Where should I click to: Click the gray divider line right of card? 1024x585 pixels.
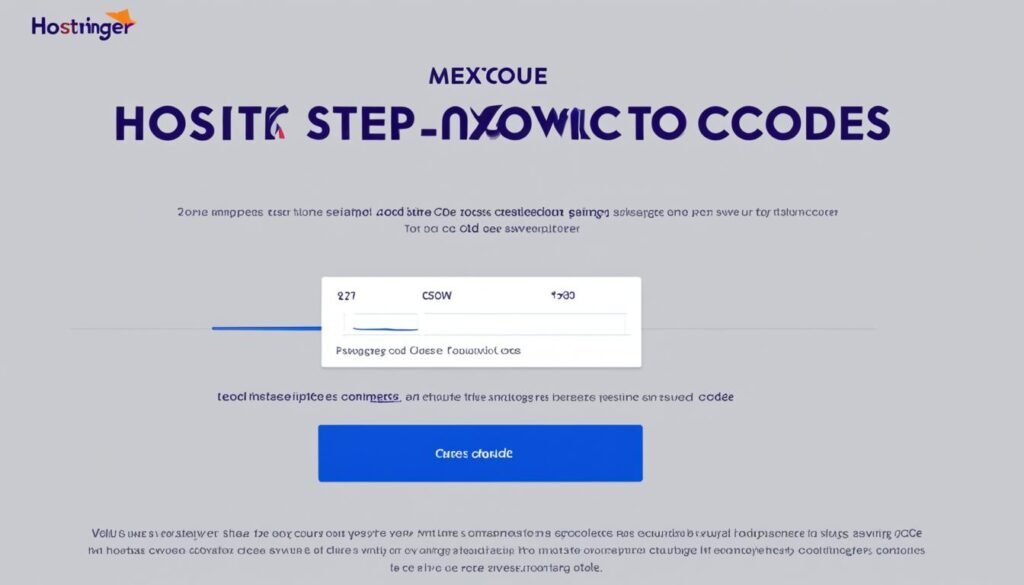758,328
